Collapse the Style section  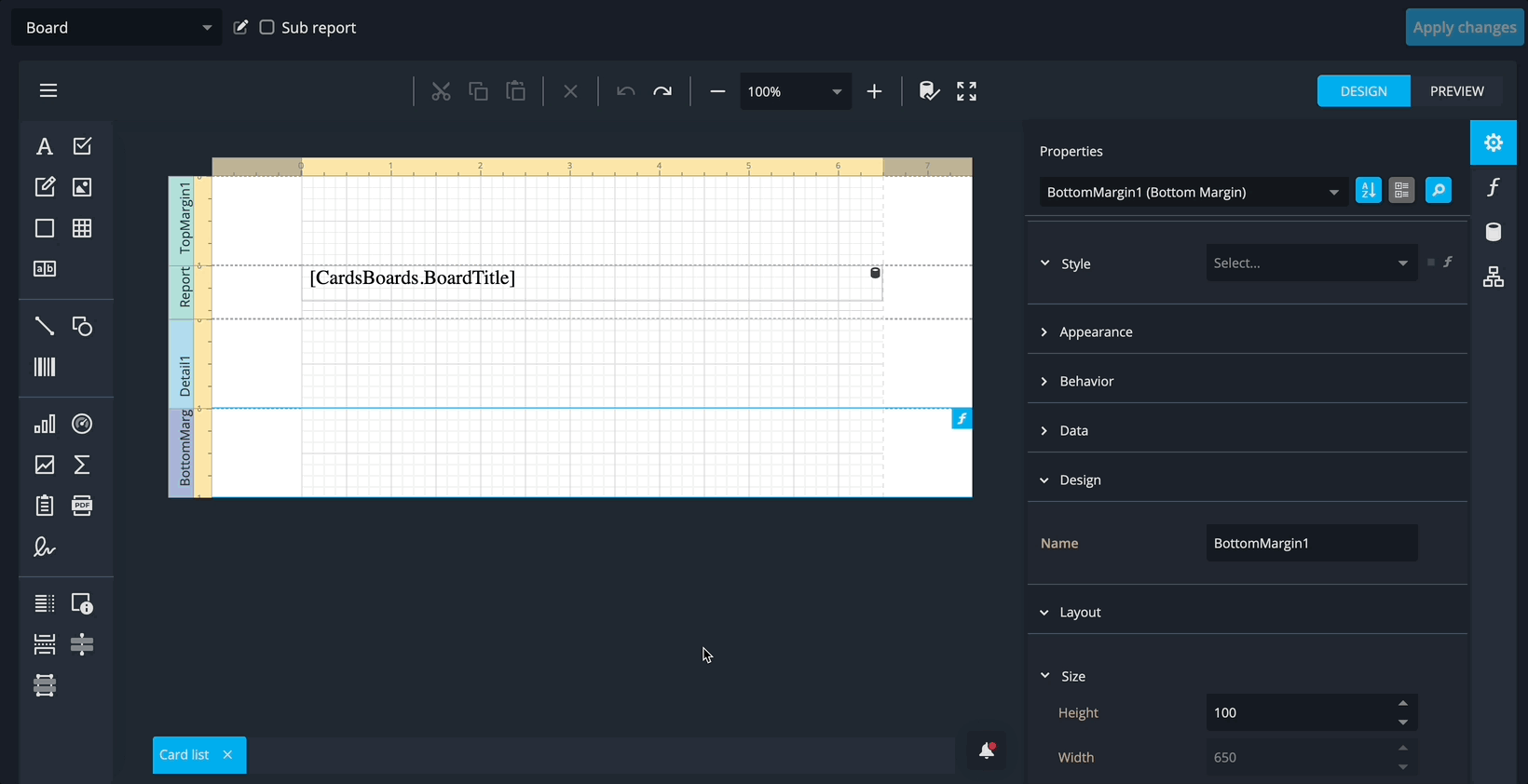point(1044,264)
